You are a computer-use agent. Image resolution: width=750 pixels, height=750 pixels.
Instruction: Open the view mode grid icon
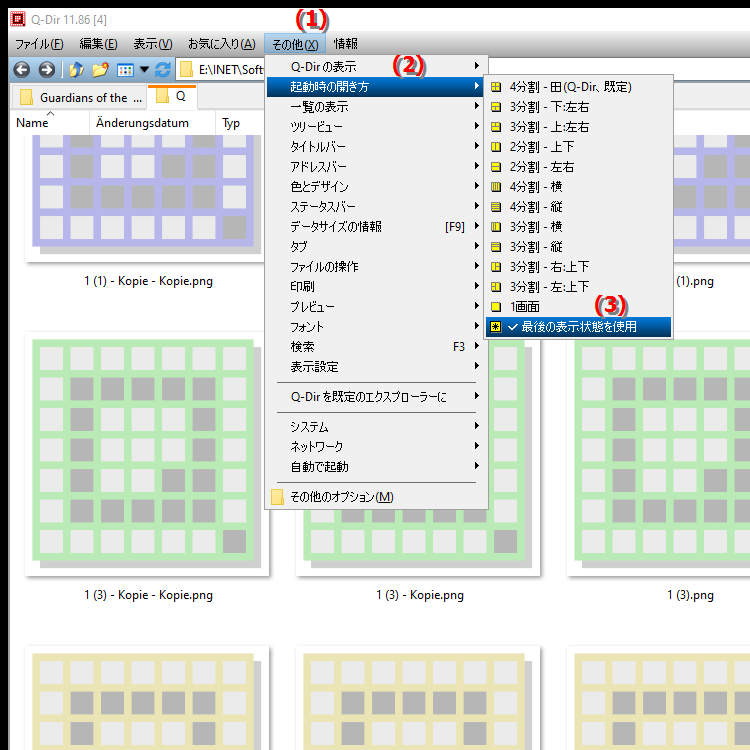(125, 70)
